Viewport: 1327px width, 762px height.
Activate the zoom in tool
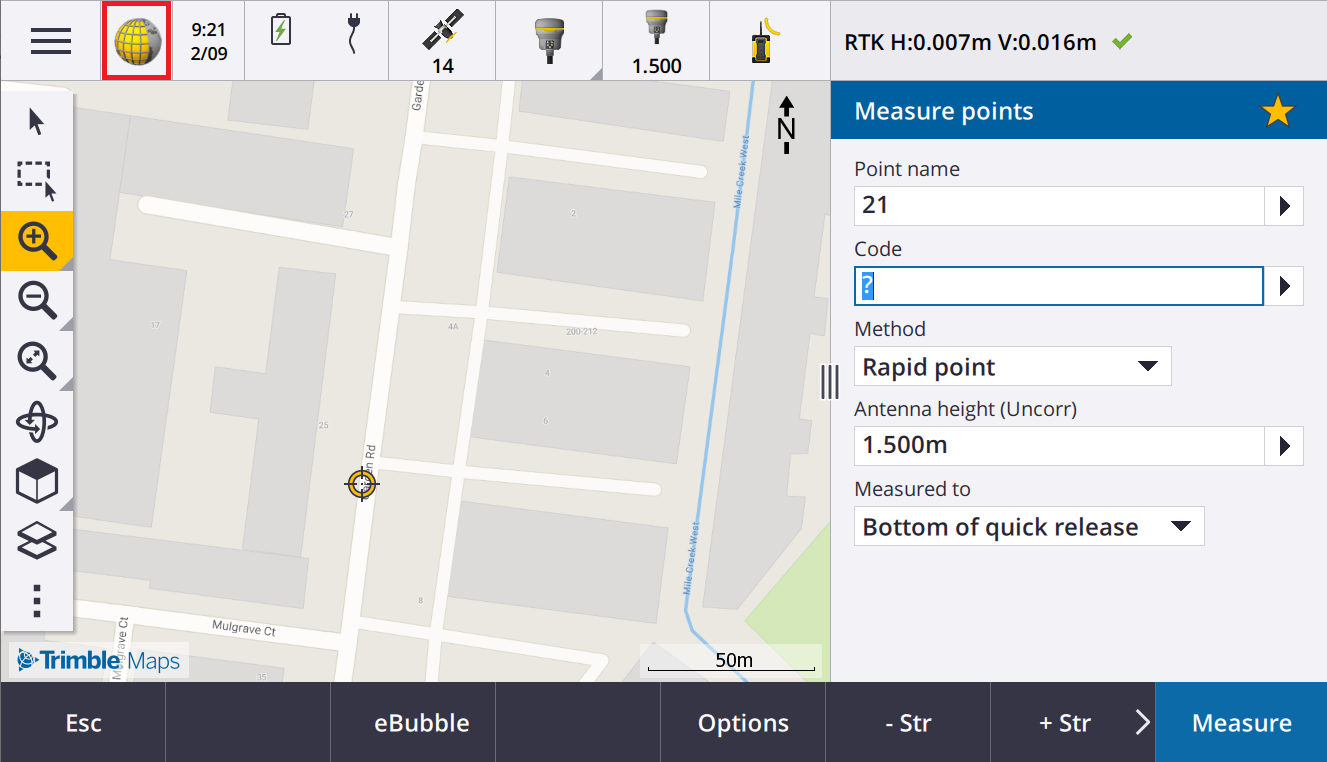pos(37,240)
